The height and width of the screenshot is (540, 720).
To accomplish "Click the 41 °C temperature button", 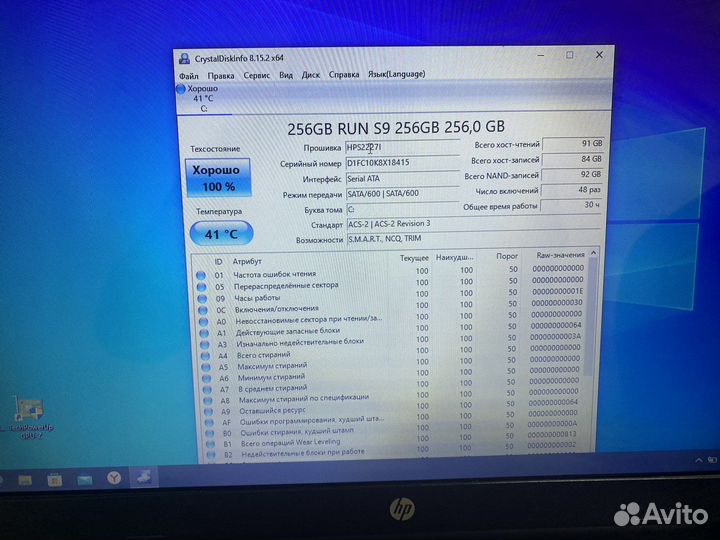I will point(221,234).
